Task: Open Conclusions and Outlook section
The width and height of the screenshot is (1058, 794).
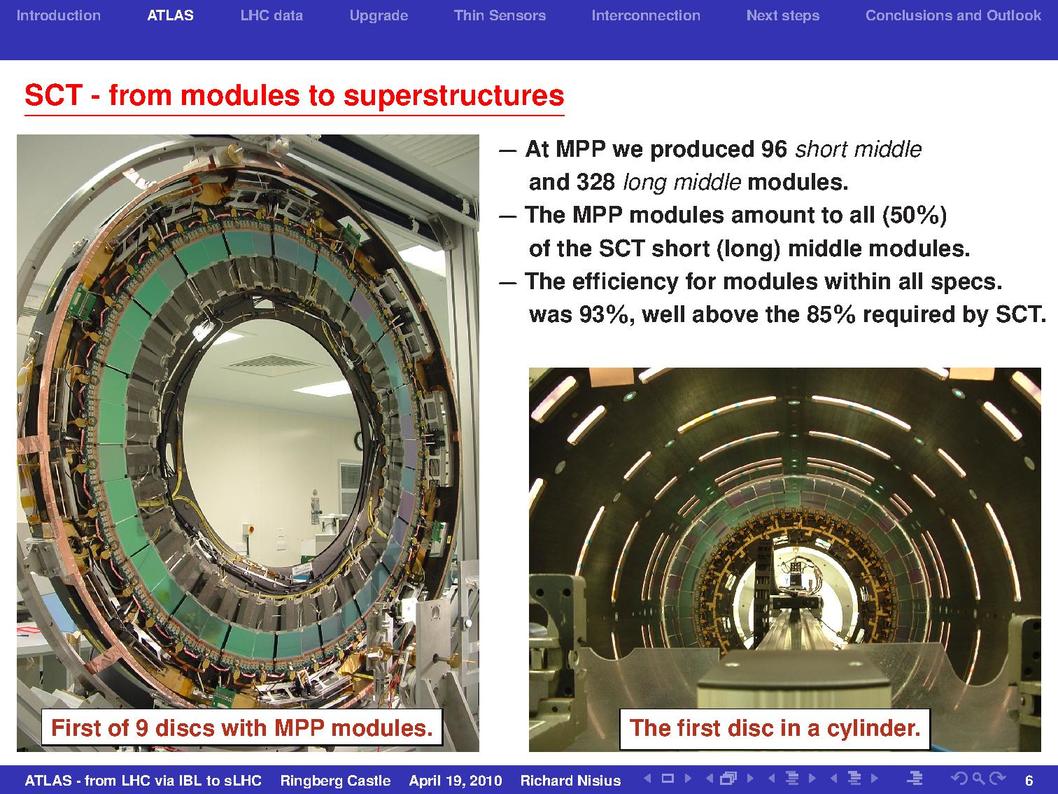Action: point(953,16)
